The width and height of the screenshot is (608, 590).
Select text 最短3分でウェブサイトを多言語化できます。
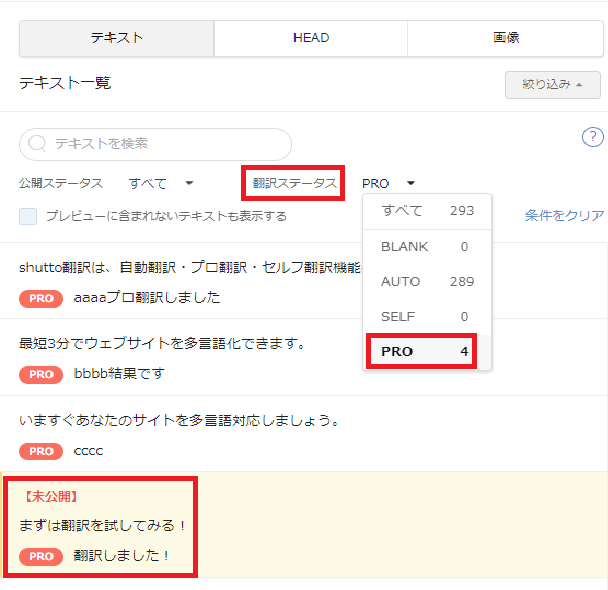point(163,343)
